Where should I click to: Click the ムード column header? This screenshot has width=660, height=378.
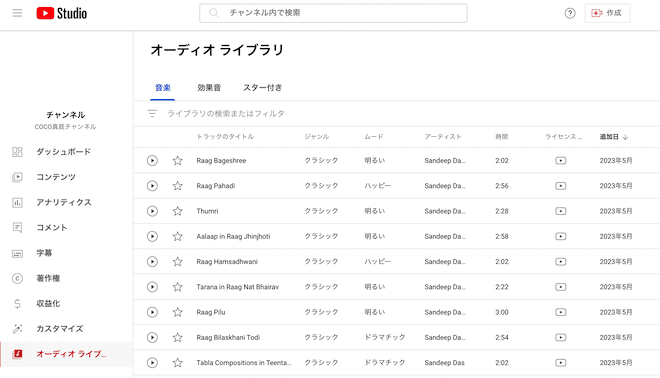pyautogui.click(x=374, y=137)
